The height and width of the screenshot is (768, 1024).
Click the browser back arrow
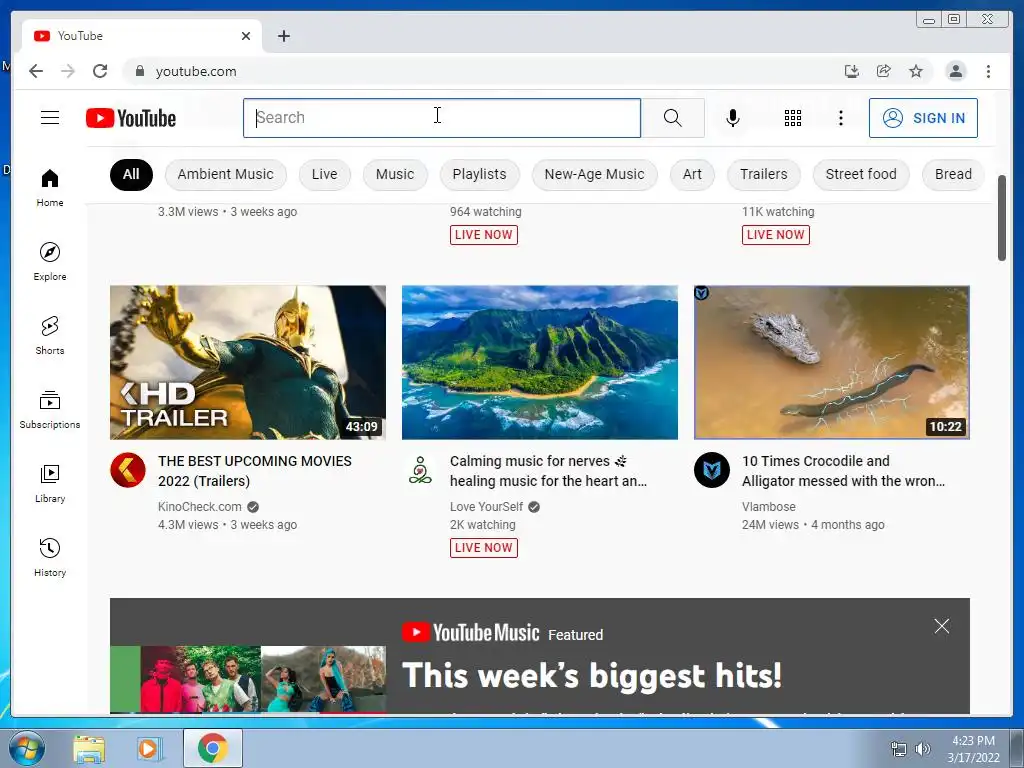tap(36, 71)
